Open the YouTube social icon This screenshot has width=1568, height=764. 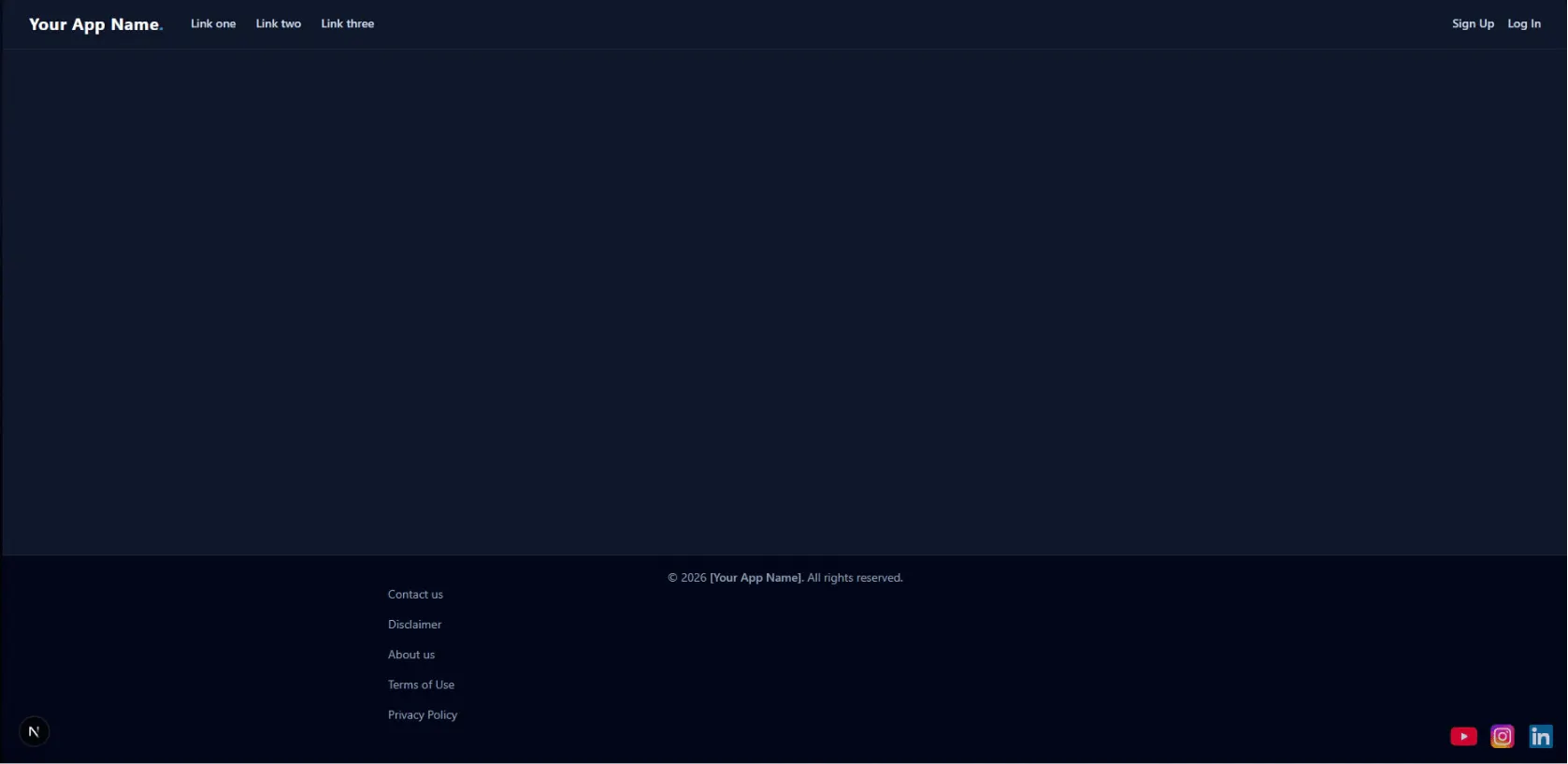(x=1463, y=737)
